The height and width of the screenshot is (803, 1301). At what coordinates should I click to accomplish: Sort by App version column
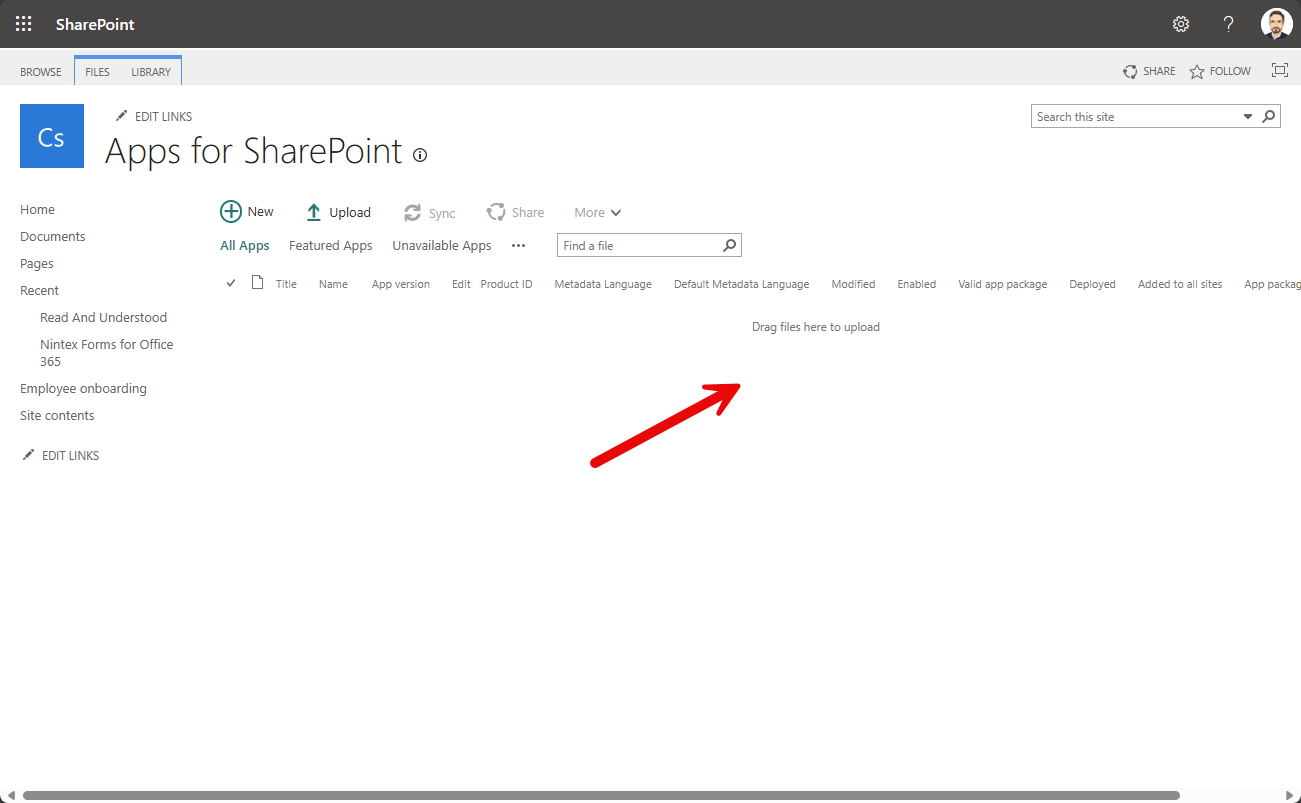(401, 284)
